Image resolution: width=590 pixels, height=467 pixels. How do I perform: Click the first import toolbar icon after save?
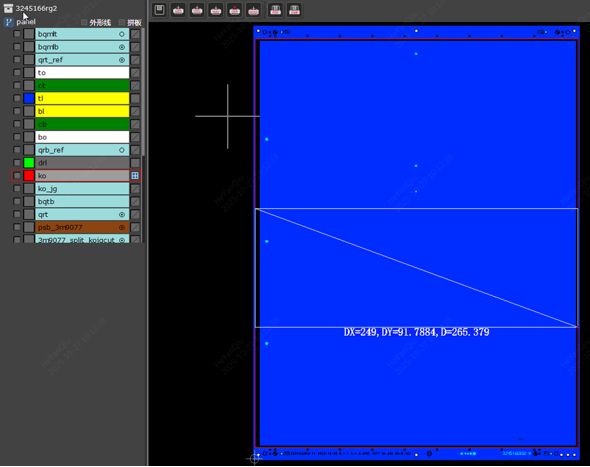coord(178,10)
